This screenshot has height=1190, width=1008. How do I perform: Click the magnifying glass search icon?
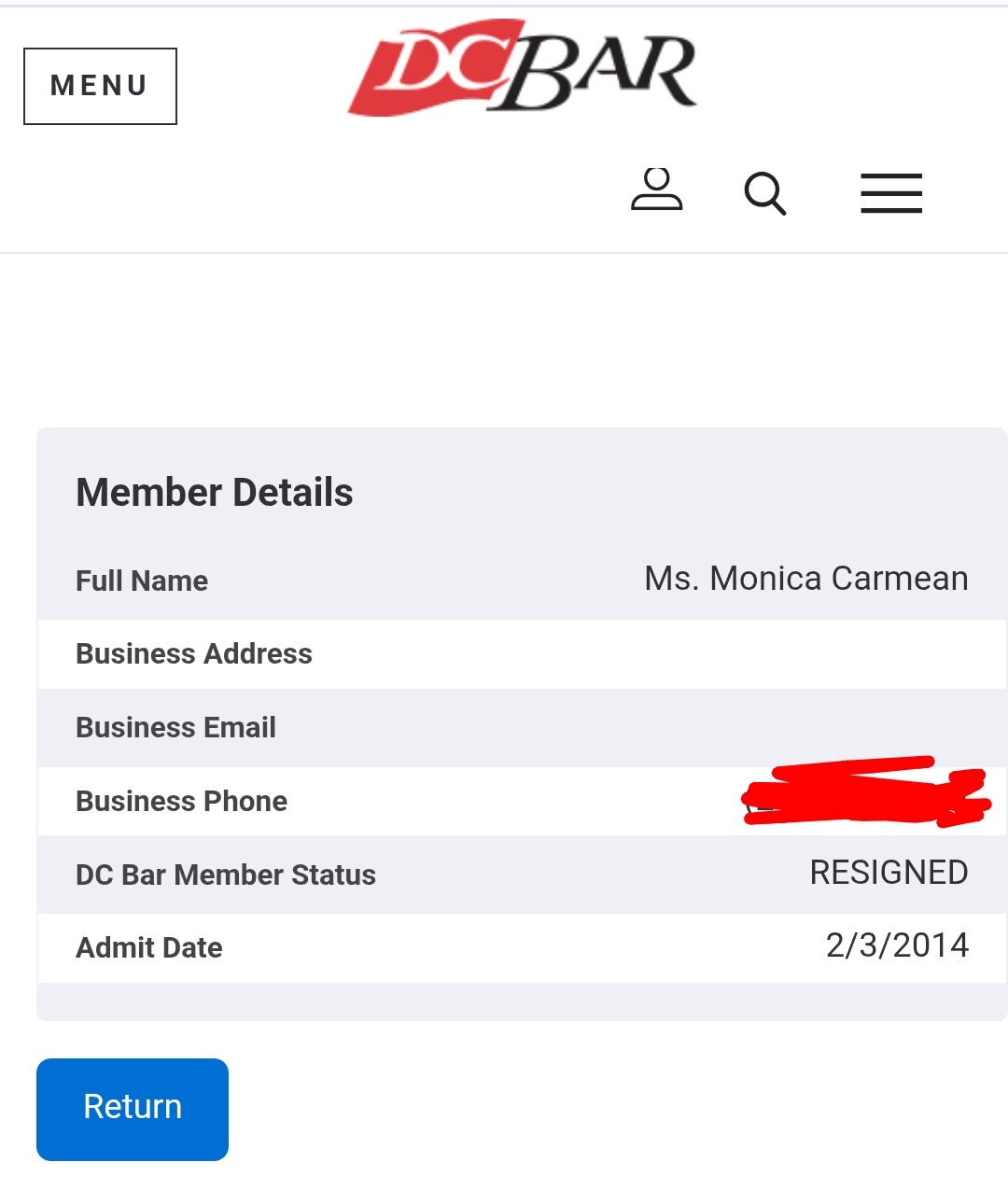point(765,193)
